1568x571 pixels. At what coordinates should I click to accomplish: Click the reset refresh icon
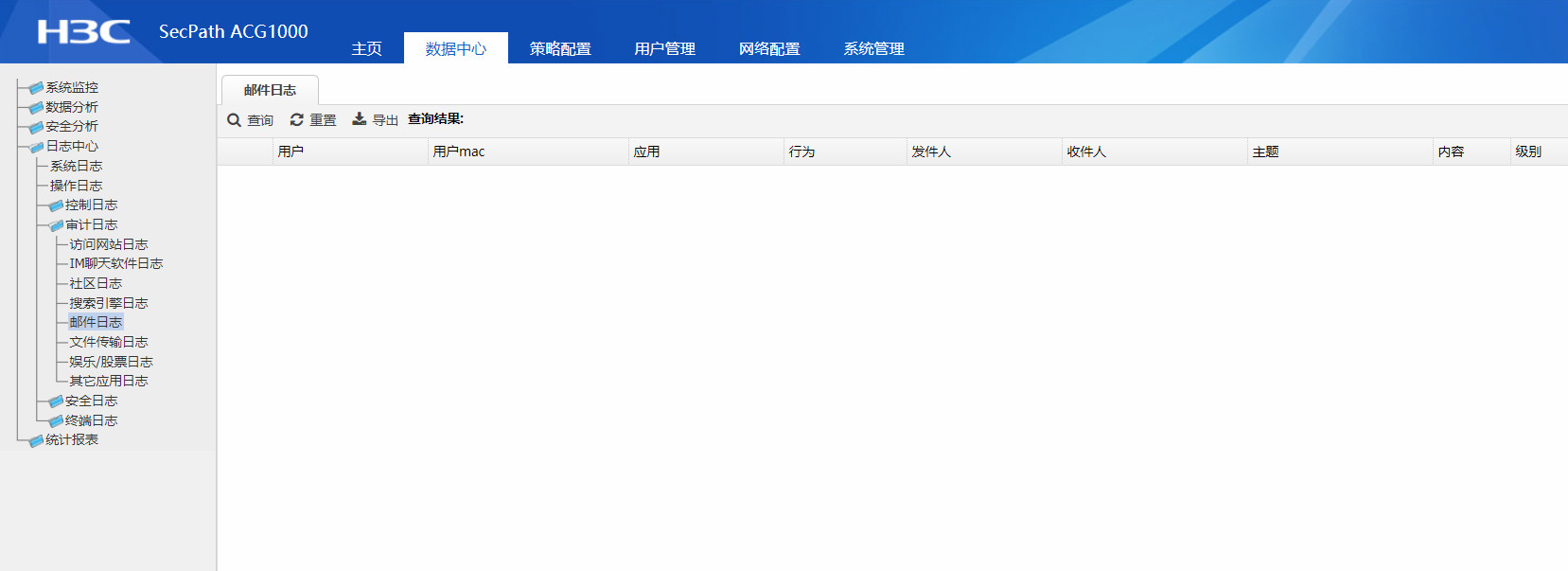tap(297, 119)
